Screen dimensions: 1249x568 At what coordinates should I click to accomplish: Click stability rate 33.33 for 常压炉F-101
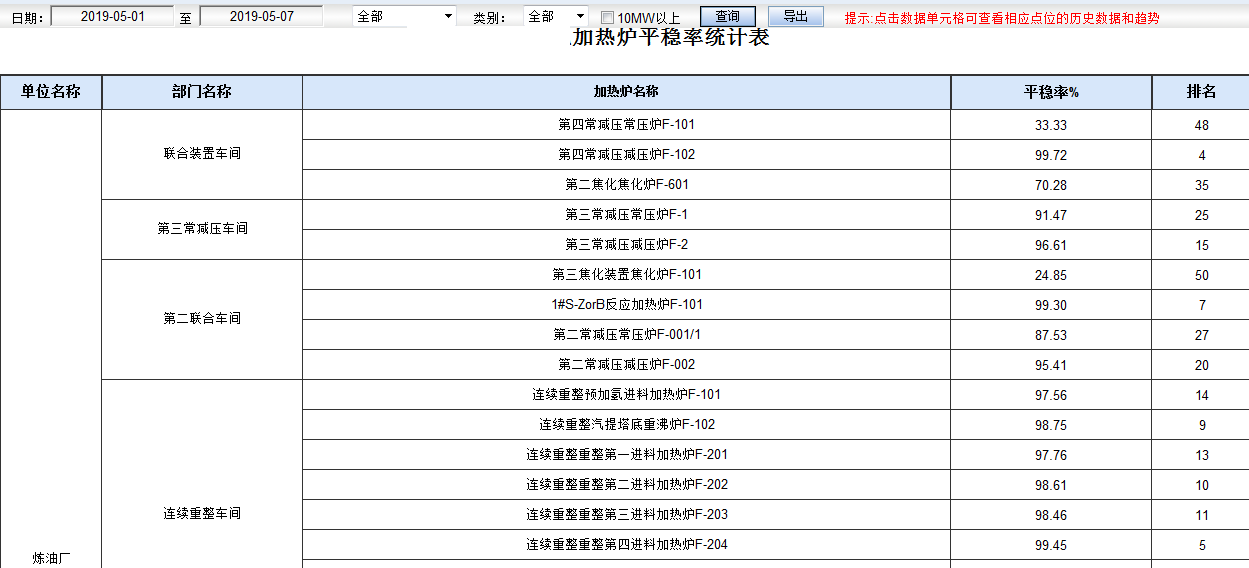1050,125
